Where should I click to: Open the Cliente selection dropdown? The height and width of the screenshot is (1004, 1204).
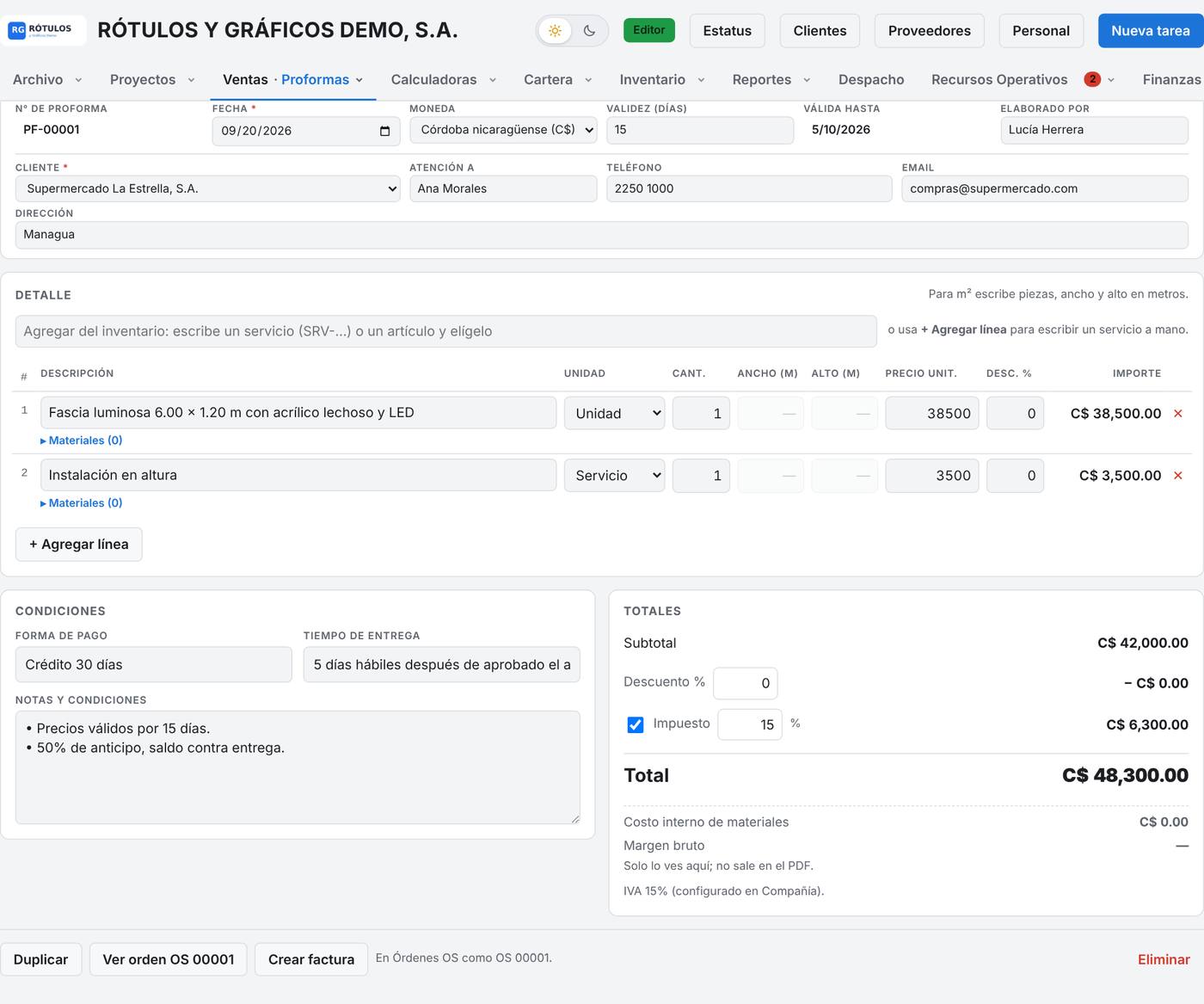click(207, 188)
